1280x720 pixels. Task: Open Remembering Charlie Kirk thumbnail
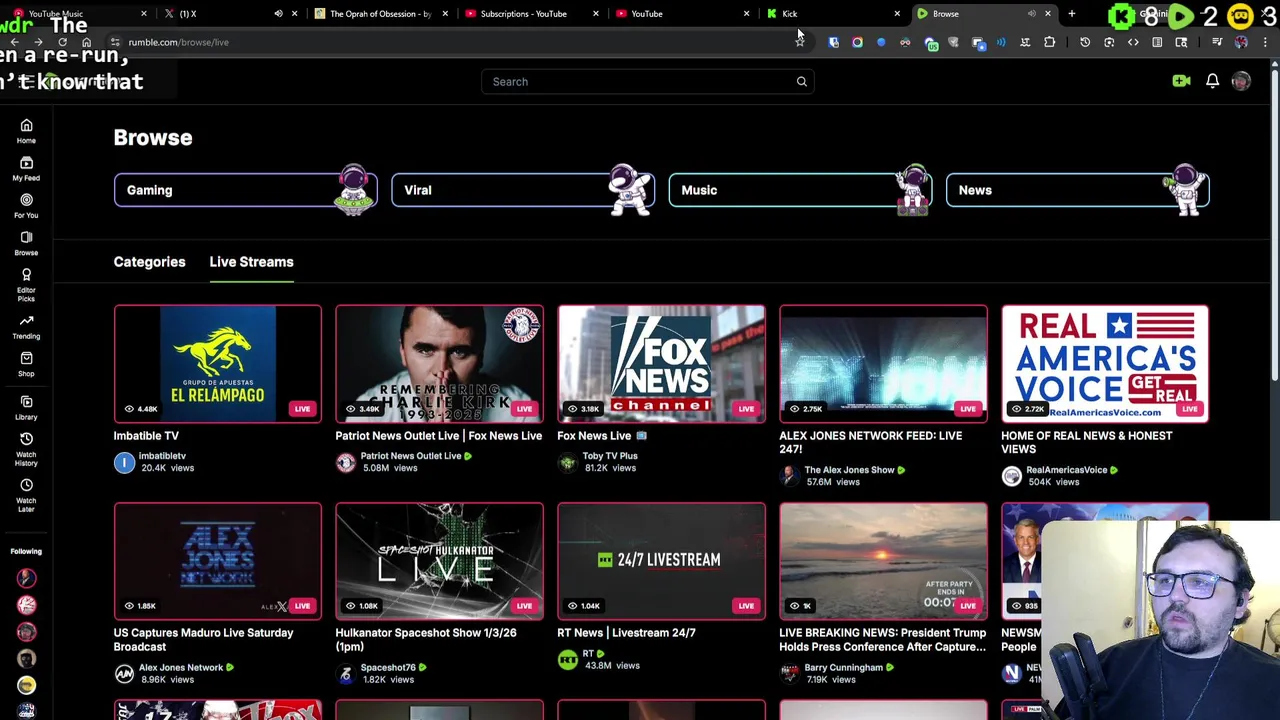pyautogui.click(x=440, y=364)
